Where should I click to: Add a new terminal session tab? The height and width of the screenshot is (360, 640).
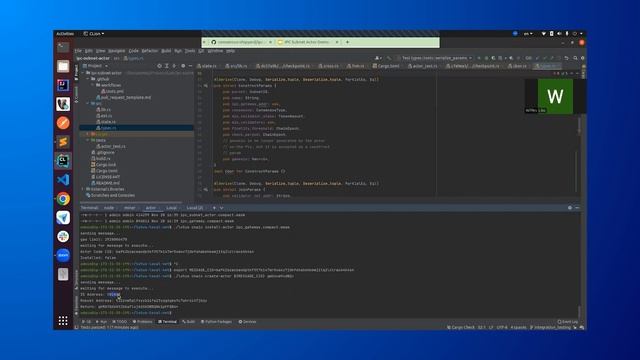[x=214, y=208]
